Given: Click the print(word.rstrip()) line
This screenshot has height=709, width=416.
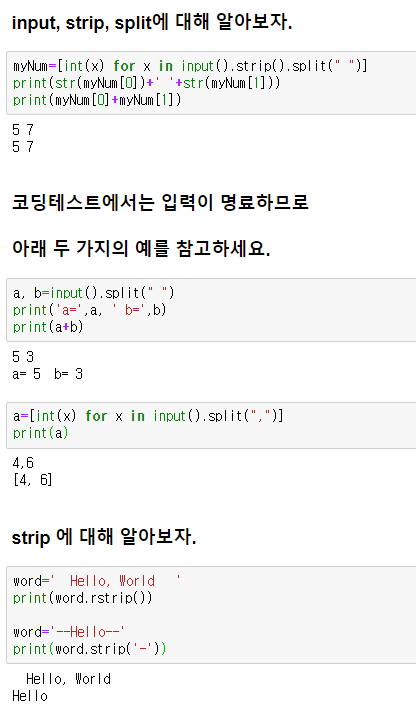Looking at the screenshot, I should [83, 598].
